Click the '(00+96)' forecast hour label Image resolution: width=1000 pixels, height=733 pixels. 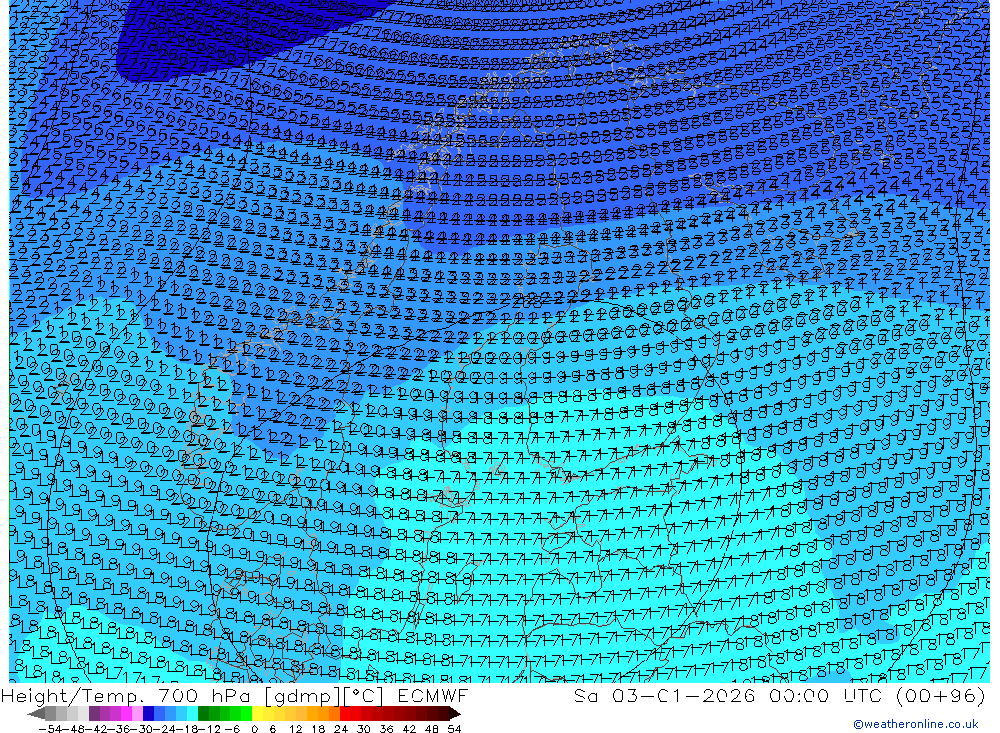coord(941,695)
